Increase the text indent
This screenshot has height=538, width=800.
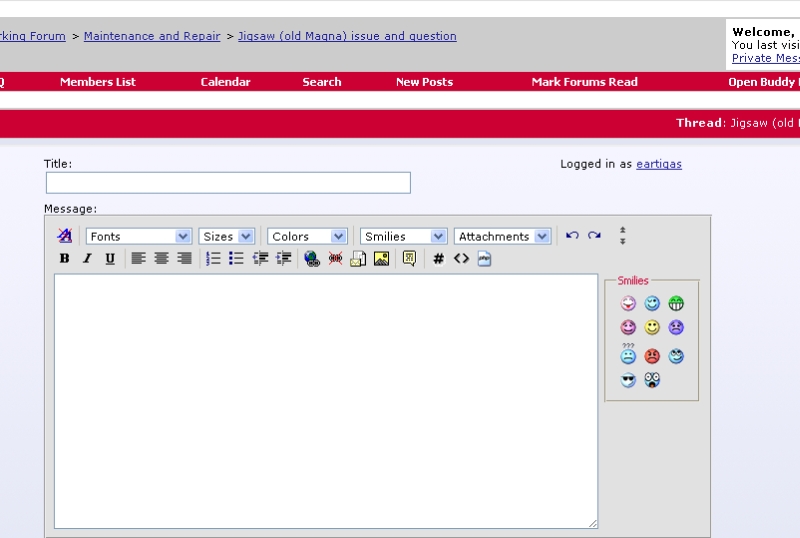point(284,258)
